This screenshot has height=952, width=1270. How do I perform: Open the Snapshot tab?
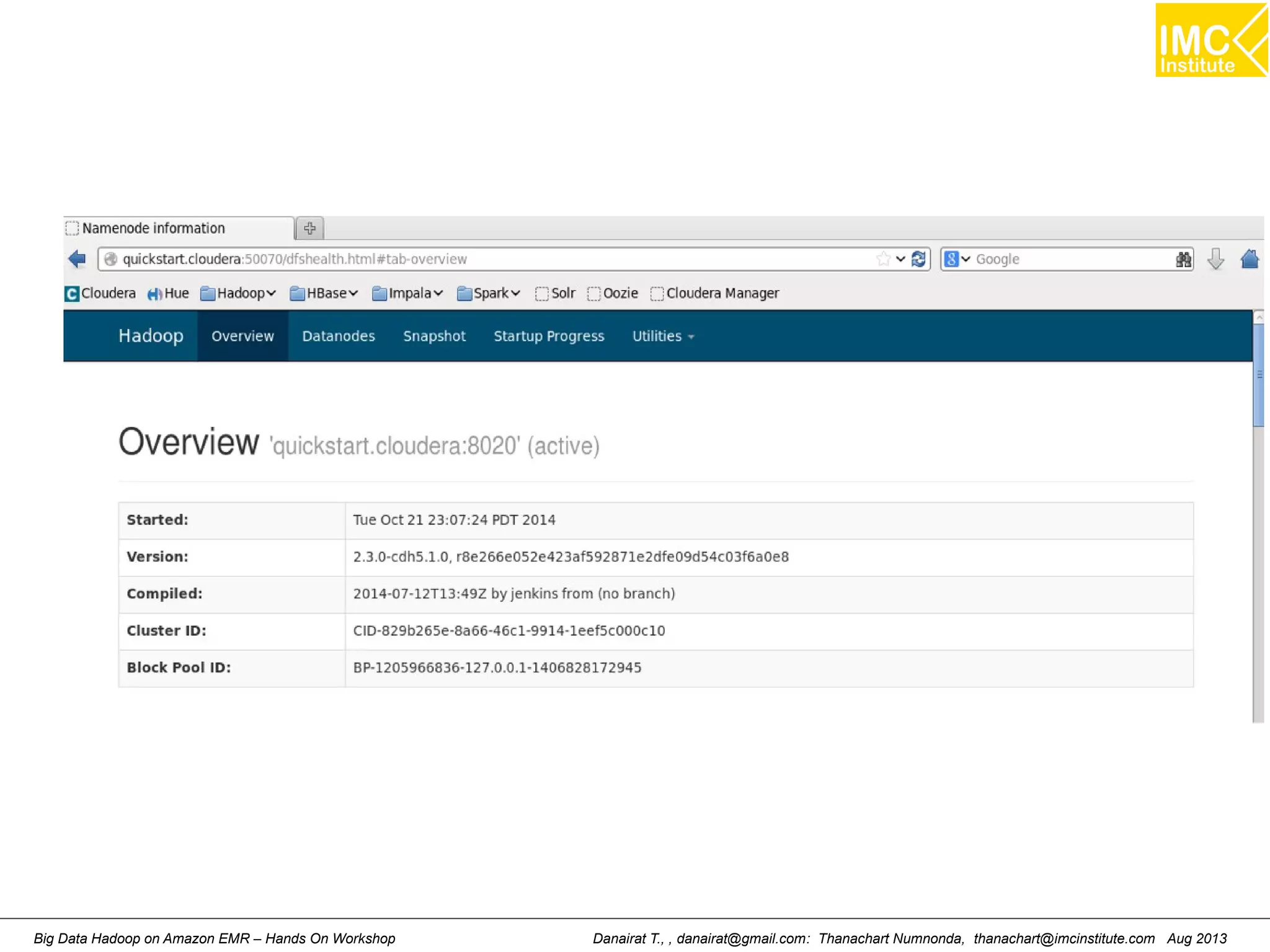coord(434,336)
